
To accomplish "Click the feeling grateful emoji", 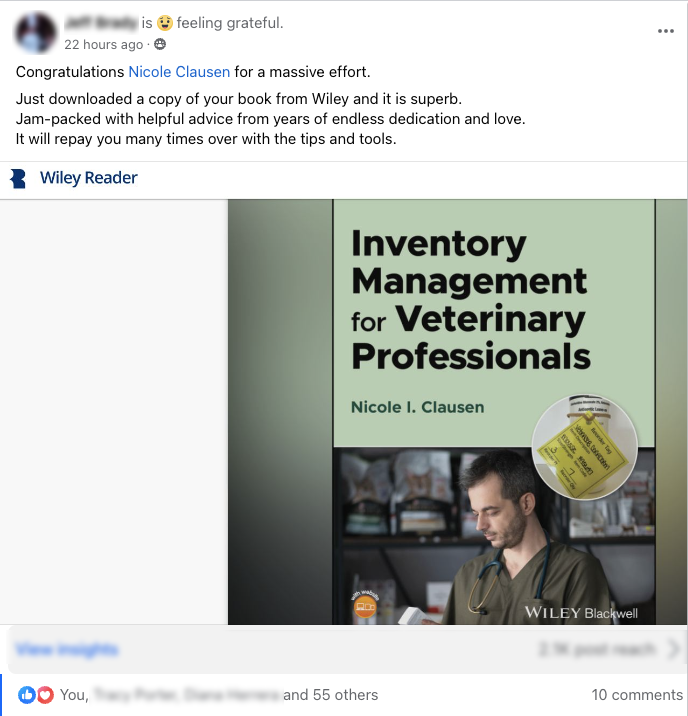I will pyautogui.click(x=165, y=23).
